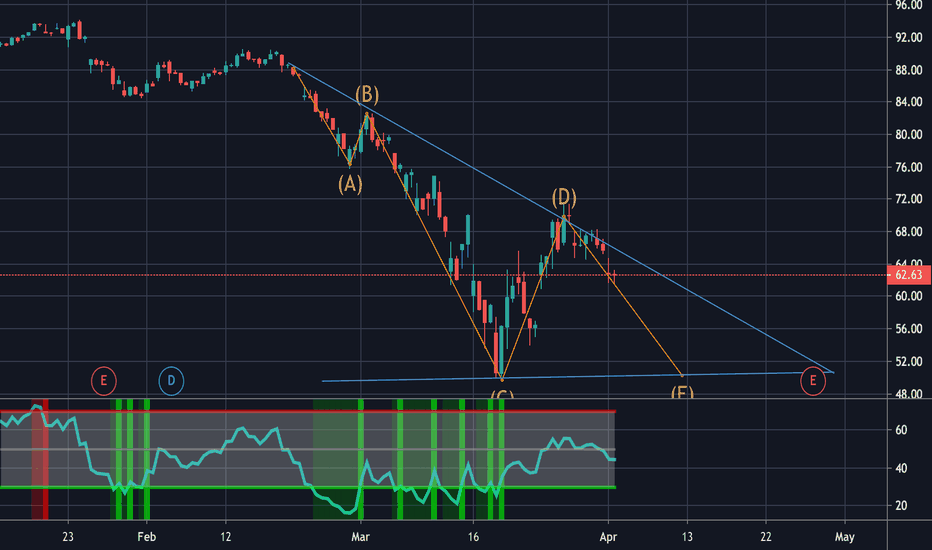Click the 48.00 price axis label
This screenshot has height=550, width=932.
click(x=909, y=393)
